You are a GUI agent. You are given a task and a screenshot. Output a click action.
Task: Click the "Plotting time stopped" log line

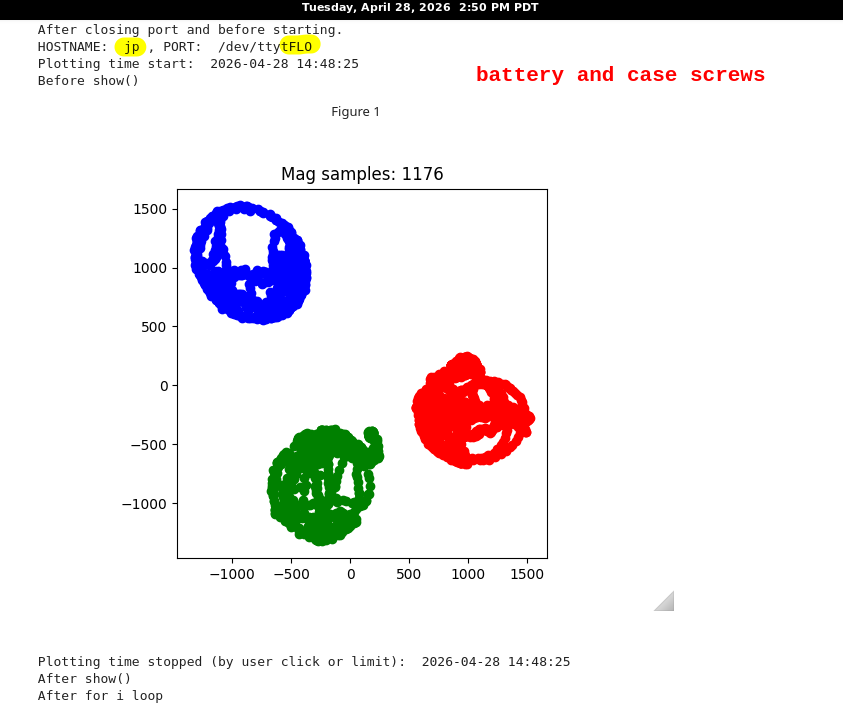304,662
